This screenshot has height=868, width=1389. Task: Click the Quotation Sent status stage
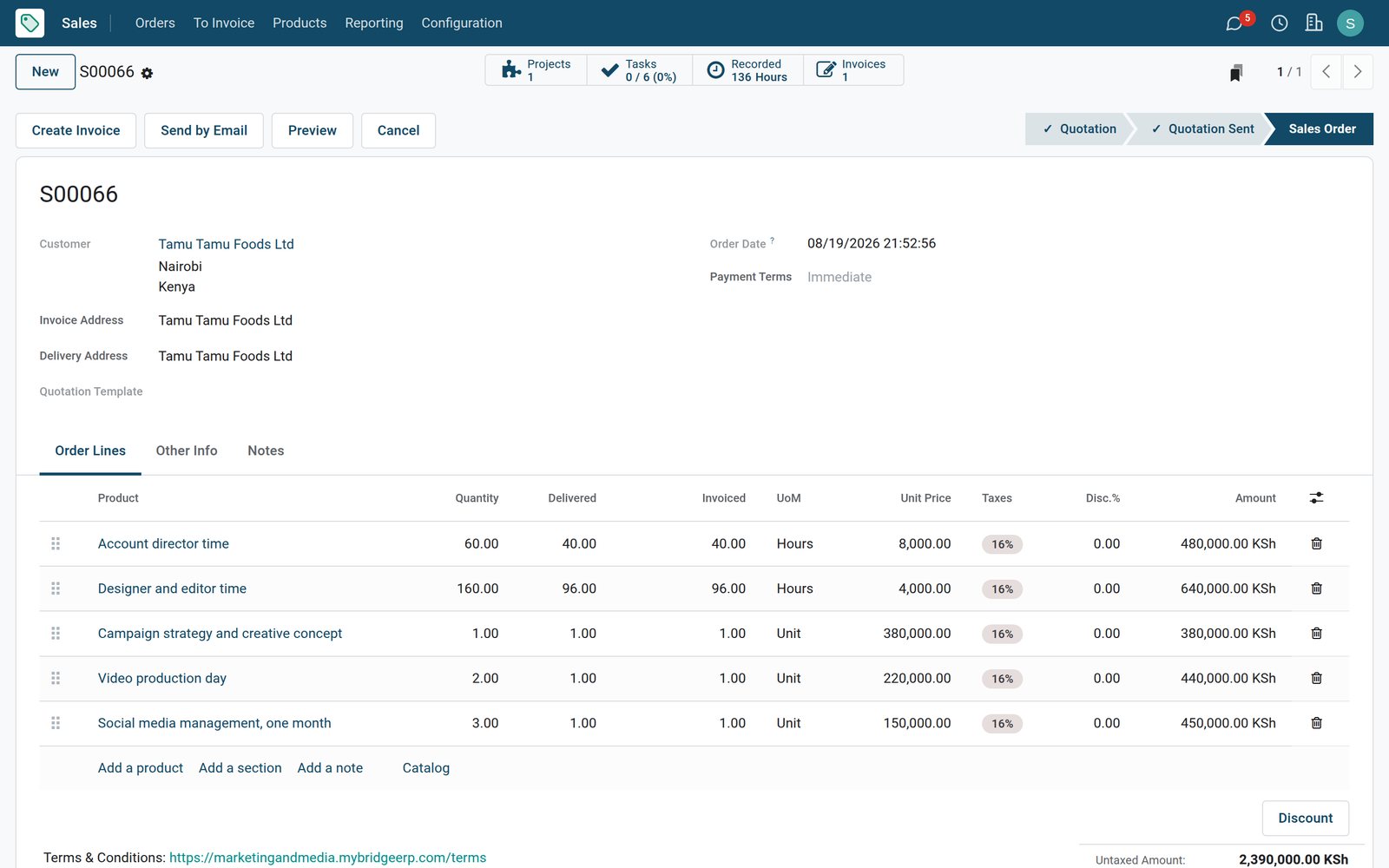(x=1202, y=128)
